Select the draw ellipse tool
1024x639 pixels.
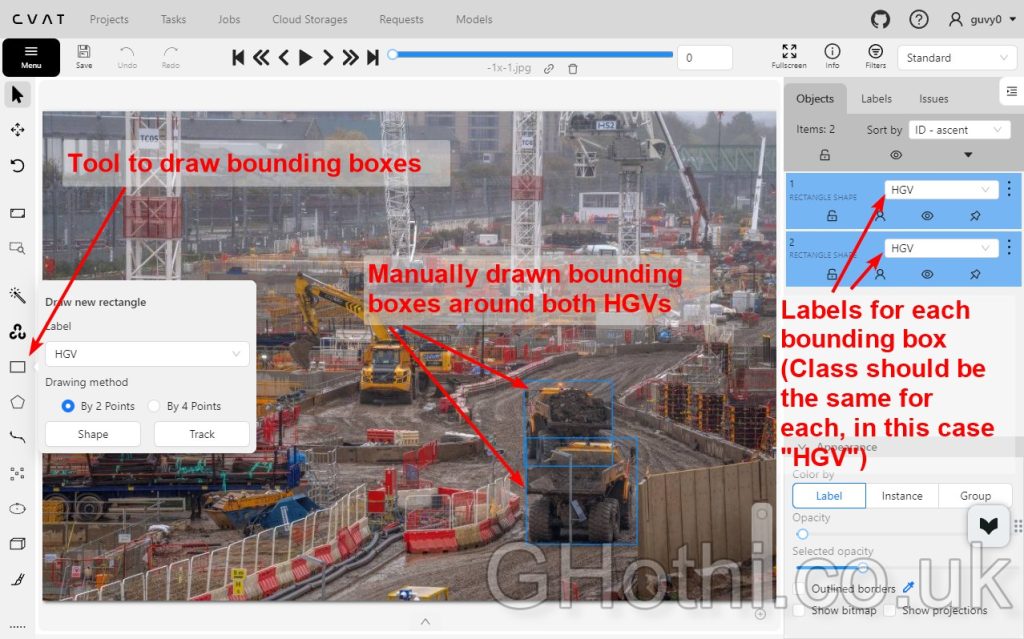(x=17, y=508)
